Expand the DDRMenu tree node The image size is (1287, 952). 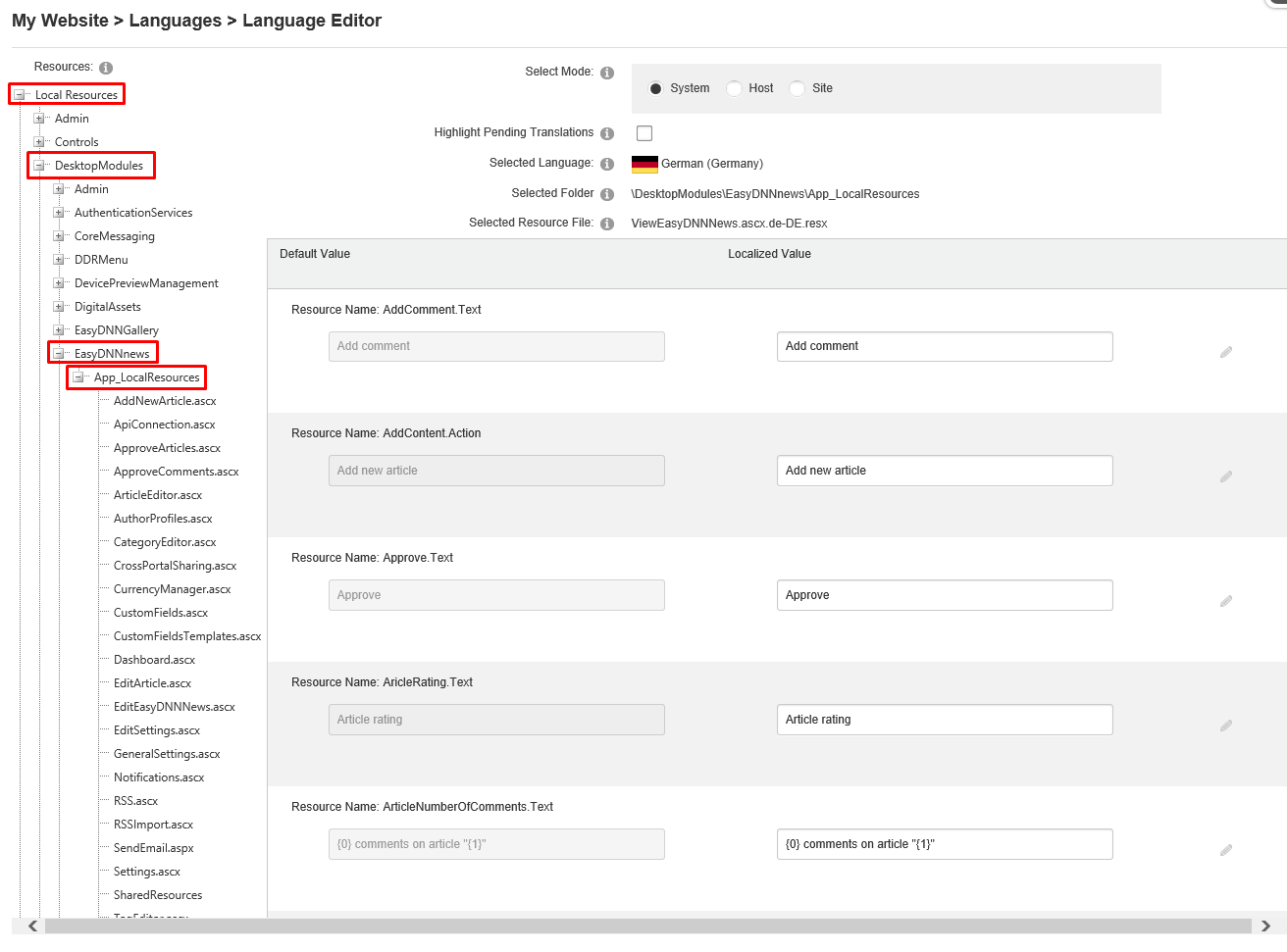pyautogui.click(x=58, y=260)
